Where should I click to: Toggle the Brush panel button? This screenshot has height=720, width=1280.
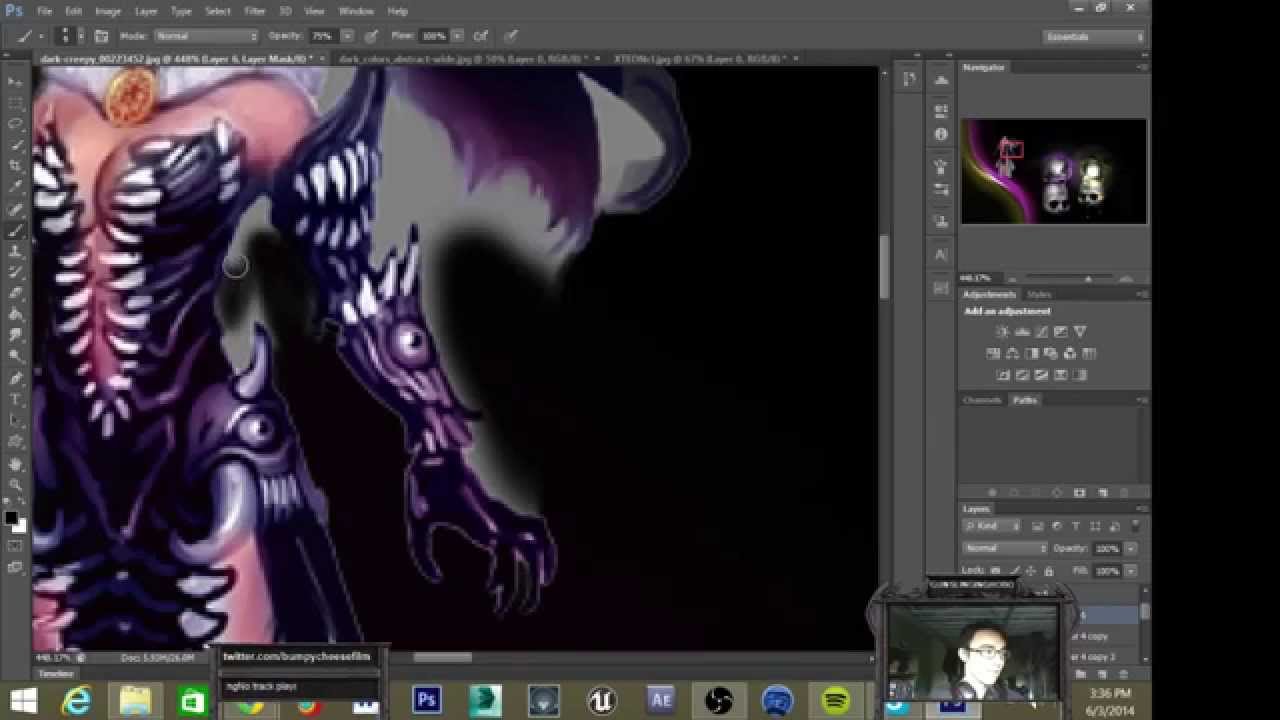click(x=101, y=36)
